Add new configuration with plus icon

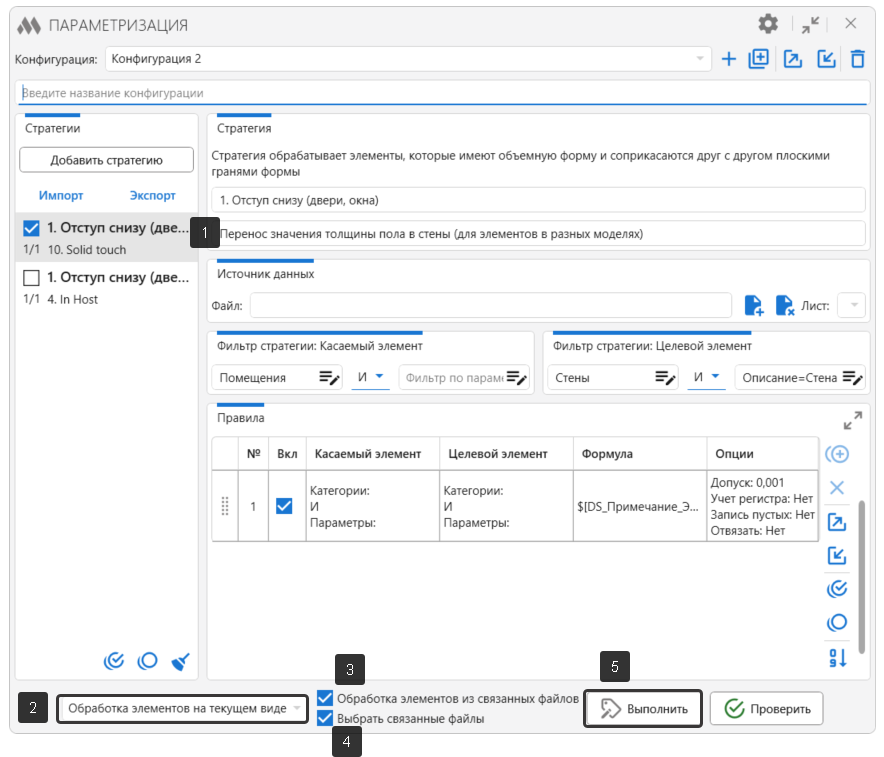(x=728, y=59)
